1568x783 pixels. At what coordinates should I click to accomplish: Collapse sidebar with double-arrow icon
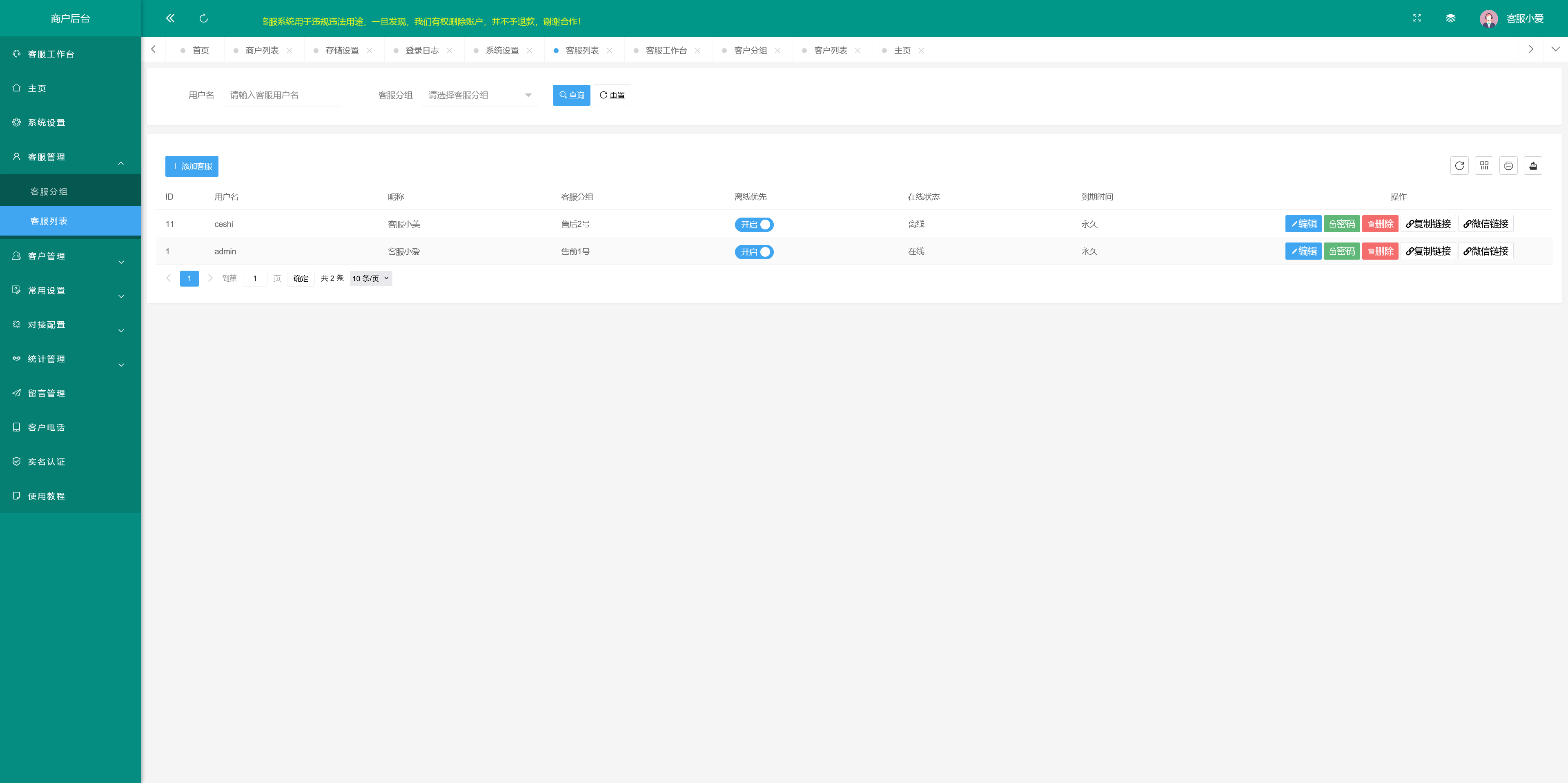[x=170, y=18]
